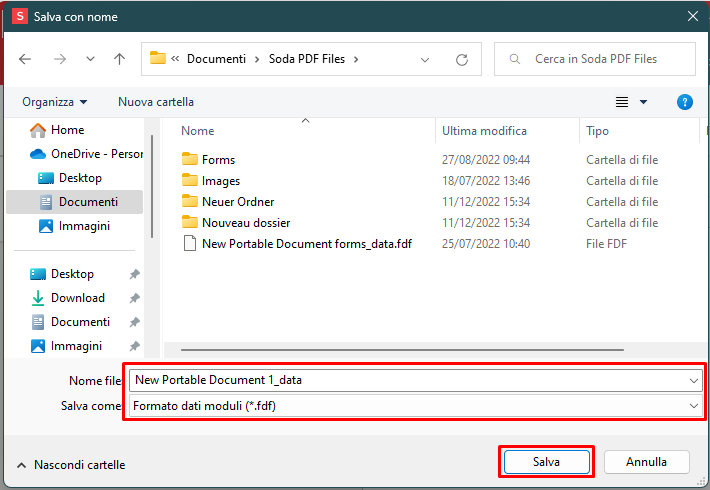Click the pin icon beside pinned Documenti
This screenshot has height=490, width=710.
click(134, 322)
